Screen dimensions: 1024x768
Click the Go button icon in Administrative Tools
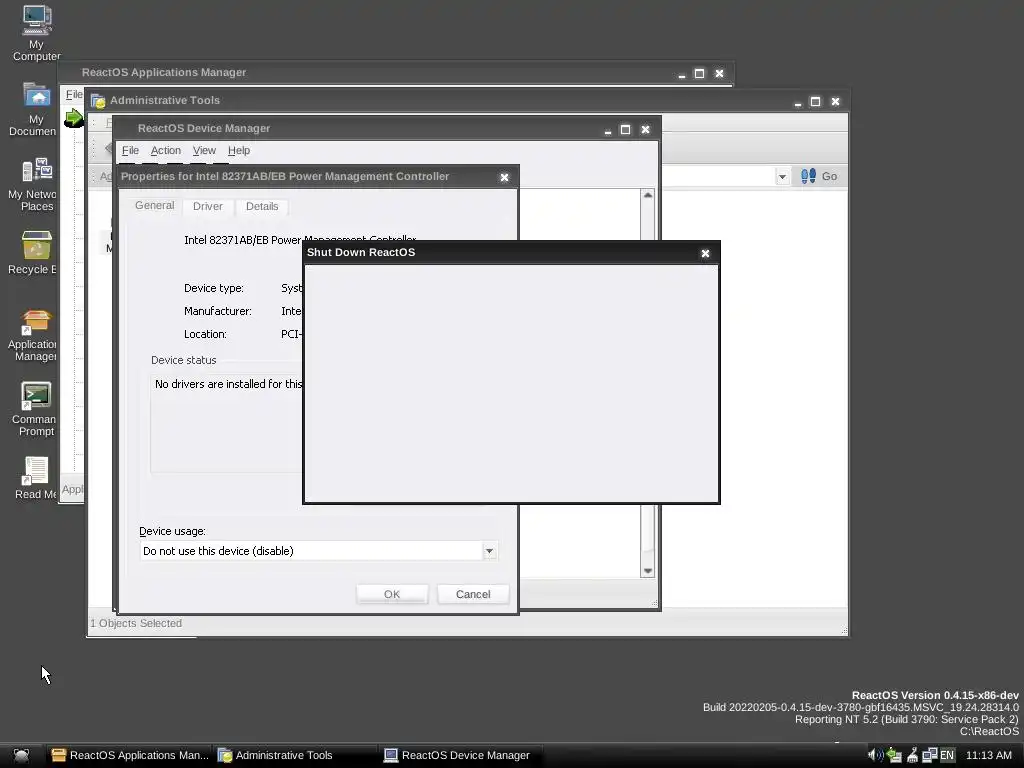tap(808, 176)
